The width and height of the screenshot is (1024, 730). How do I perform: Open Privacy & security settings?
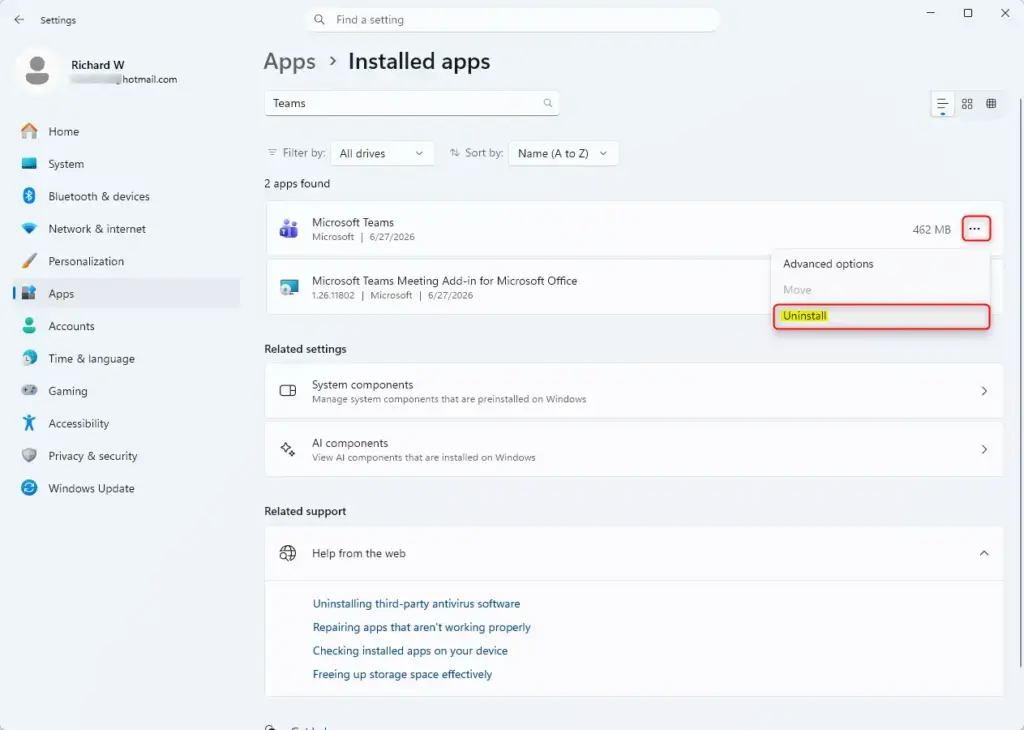pos(127,456)
